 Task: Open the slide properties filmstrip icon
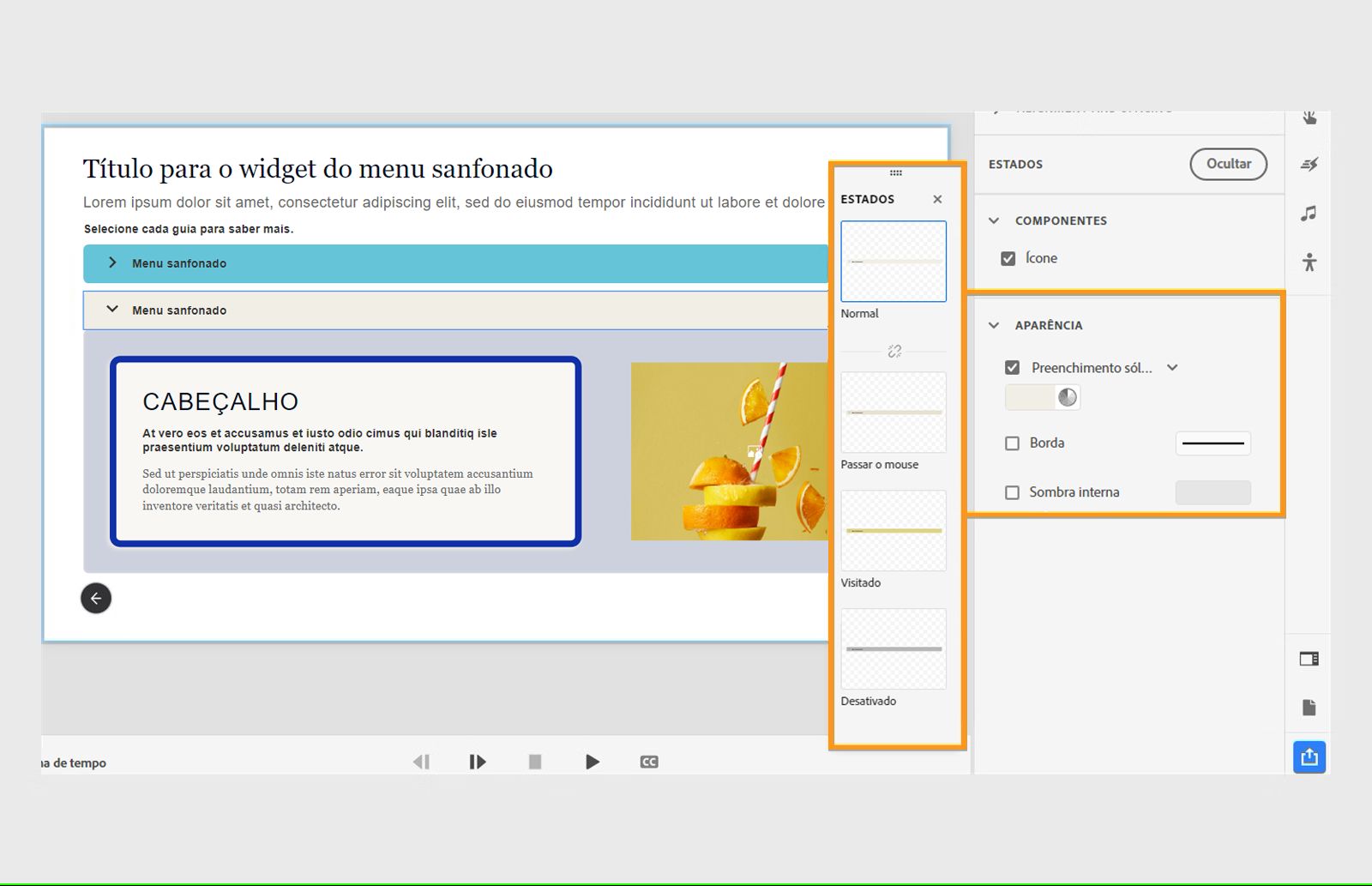(1309, 659)
